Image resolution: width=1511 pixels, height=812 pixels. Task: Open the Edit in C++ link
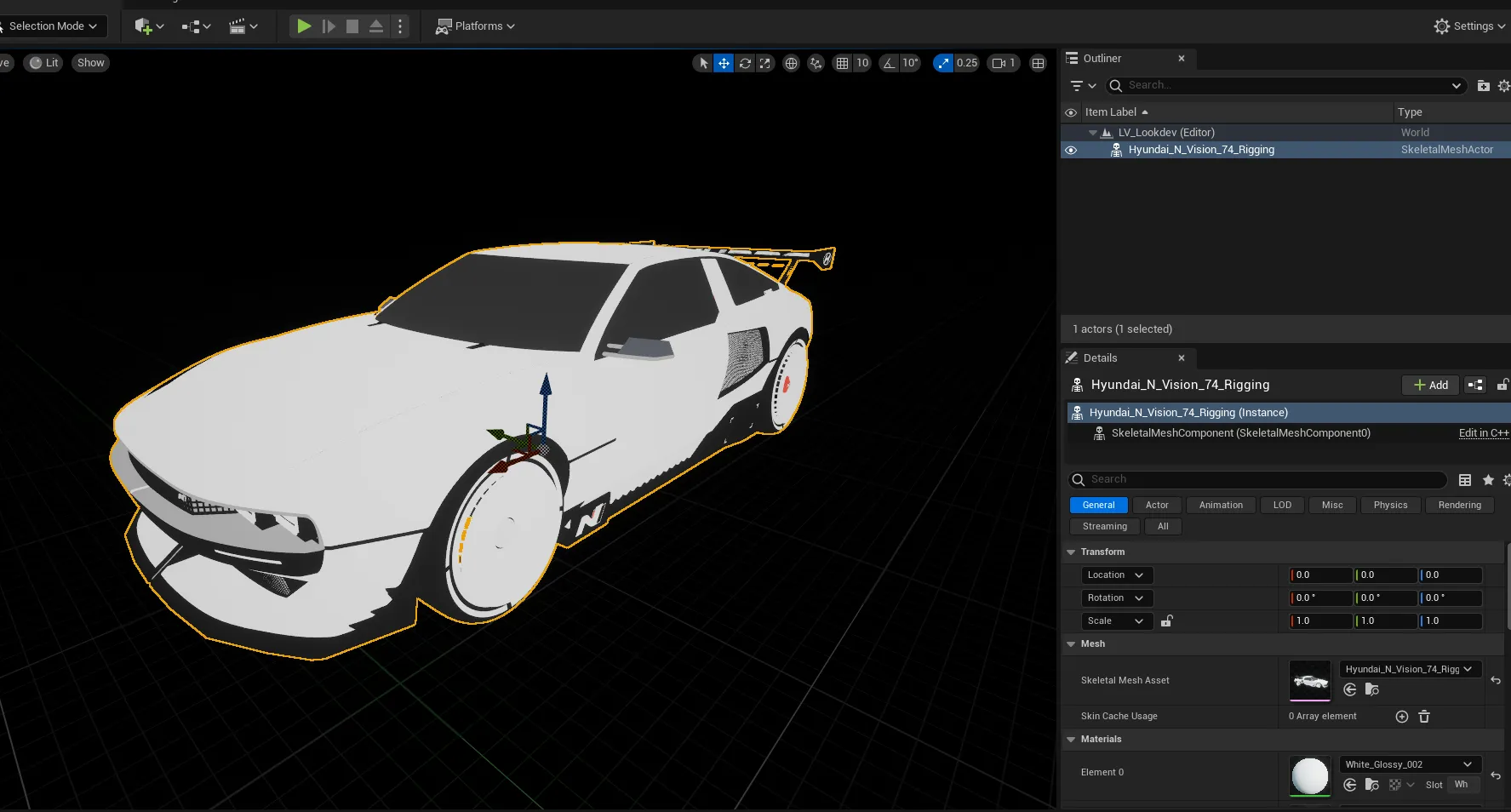coord(1484,433)
